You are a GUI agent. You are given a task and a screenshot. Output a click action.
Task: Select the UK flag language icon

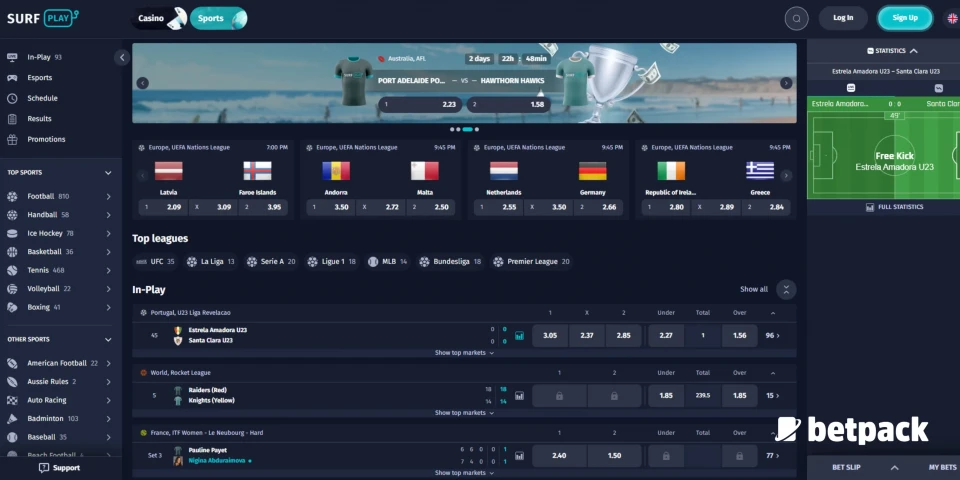pos(953,18)
